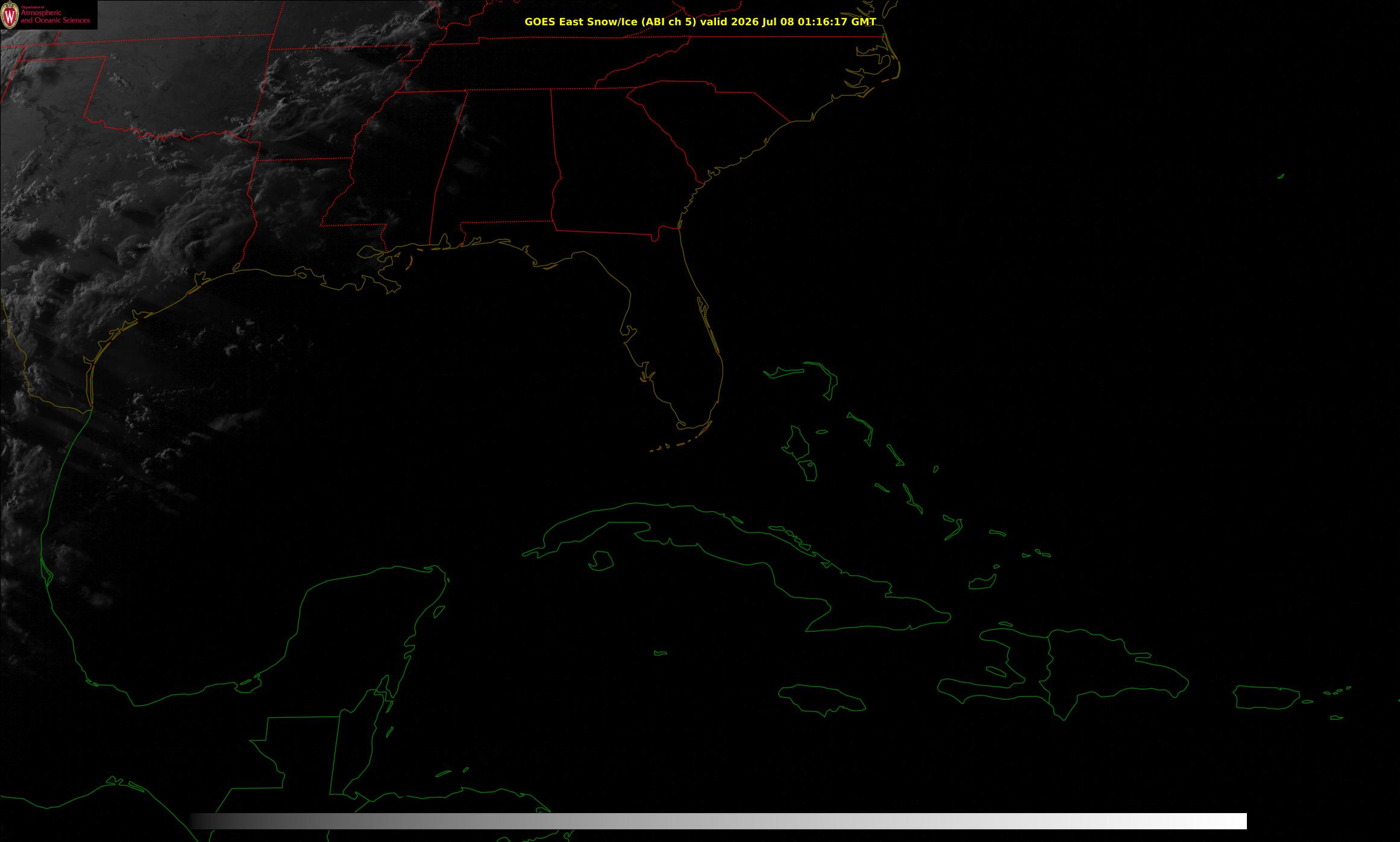Click Isla de la Juventud south of Cuba
The image size is (1400, 842).
click(x=601, y=561)
